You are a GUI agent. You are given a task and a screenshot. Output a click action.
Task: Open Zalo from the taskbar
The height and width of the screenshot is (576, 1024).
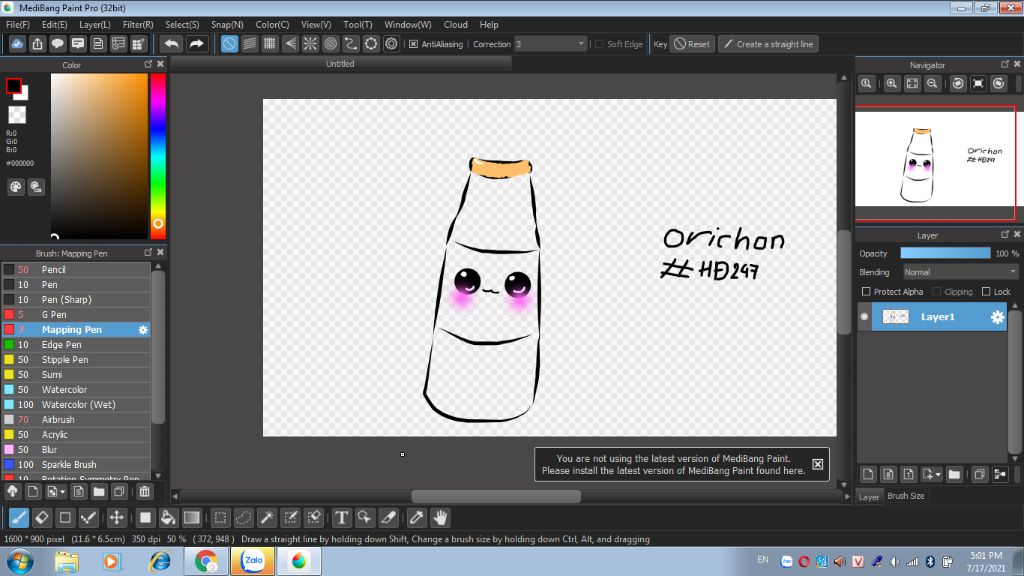(x=253, y=561)
